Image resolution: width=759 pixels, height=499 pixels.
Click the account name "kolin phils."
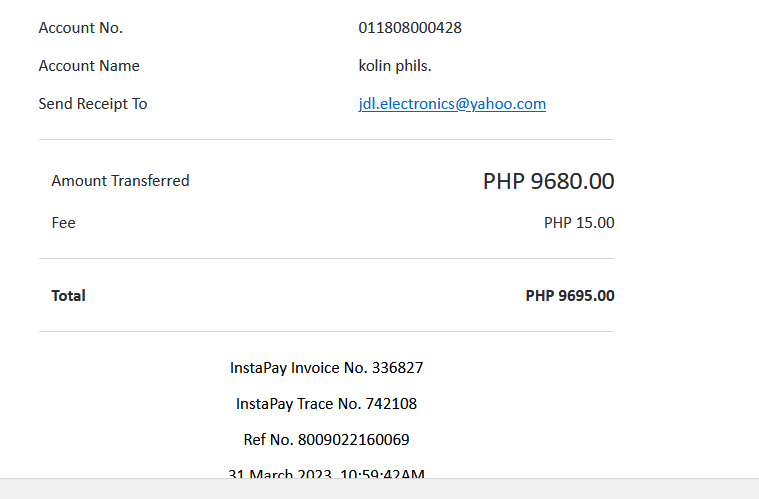(x=395, y=66)
